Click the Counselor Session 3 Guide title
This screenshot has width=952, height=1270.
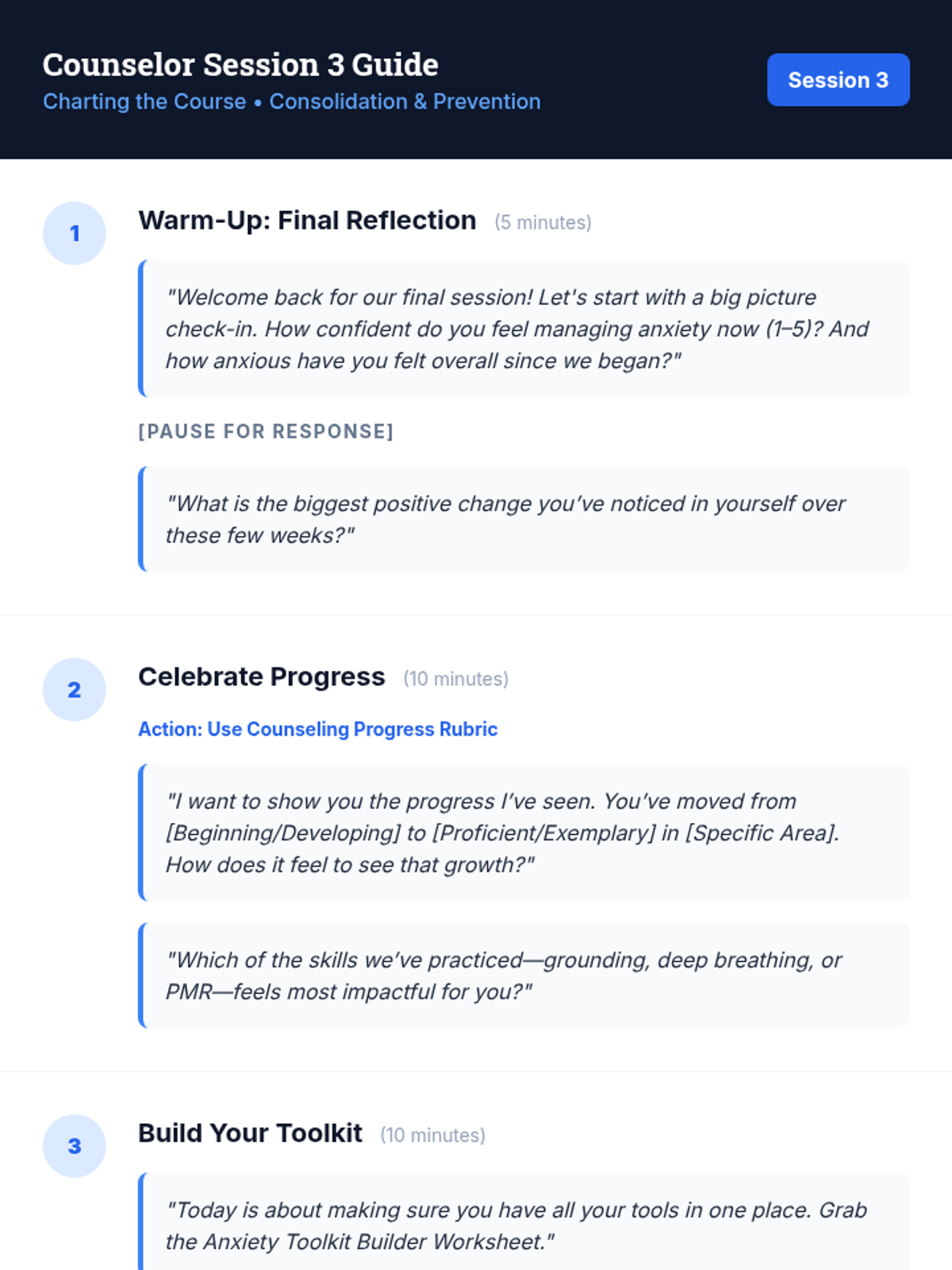click(x=240, y=65)
